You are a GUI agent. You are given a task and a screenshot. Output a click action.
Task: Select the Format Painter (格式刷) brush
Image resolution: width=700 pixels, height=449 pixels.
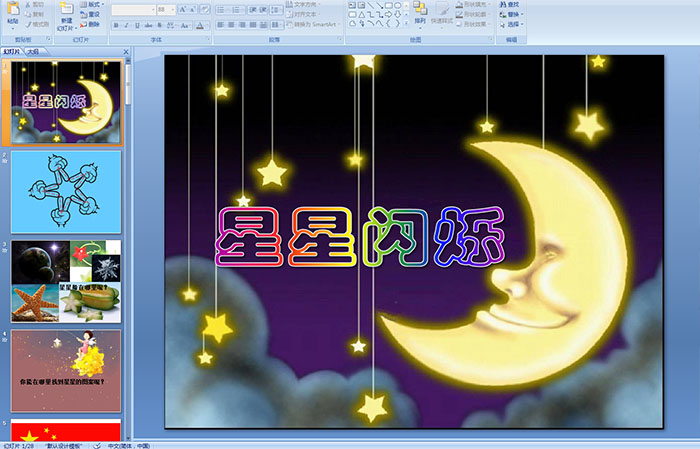tap(37, 24)
